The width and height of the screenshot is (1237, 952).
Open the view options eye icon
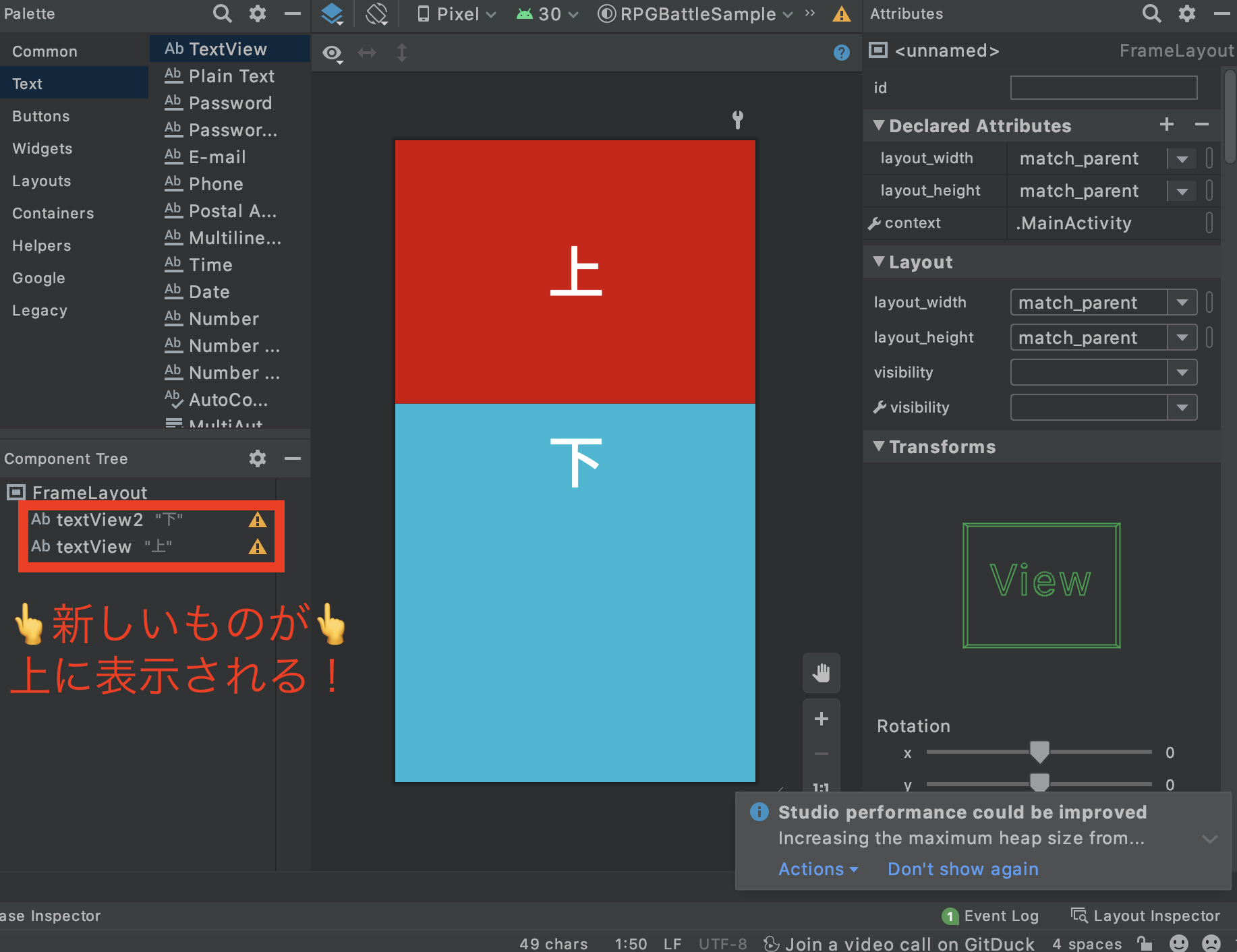pyautogui.click(x=333, y=53)
